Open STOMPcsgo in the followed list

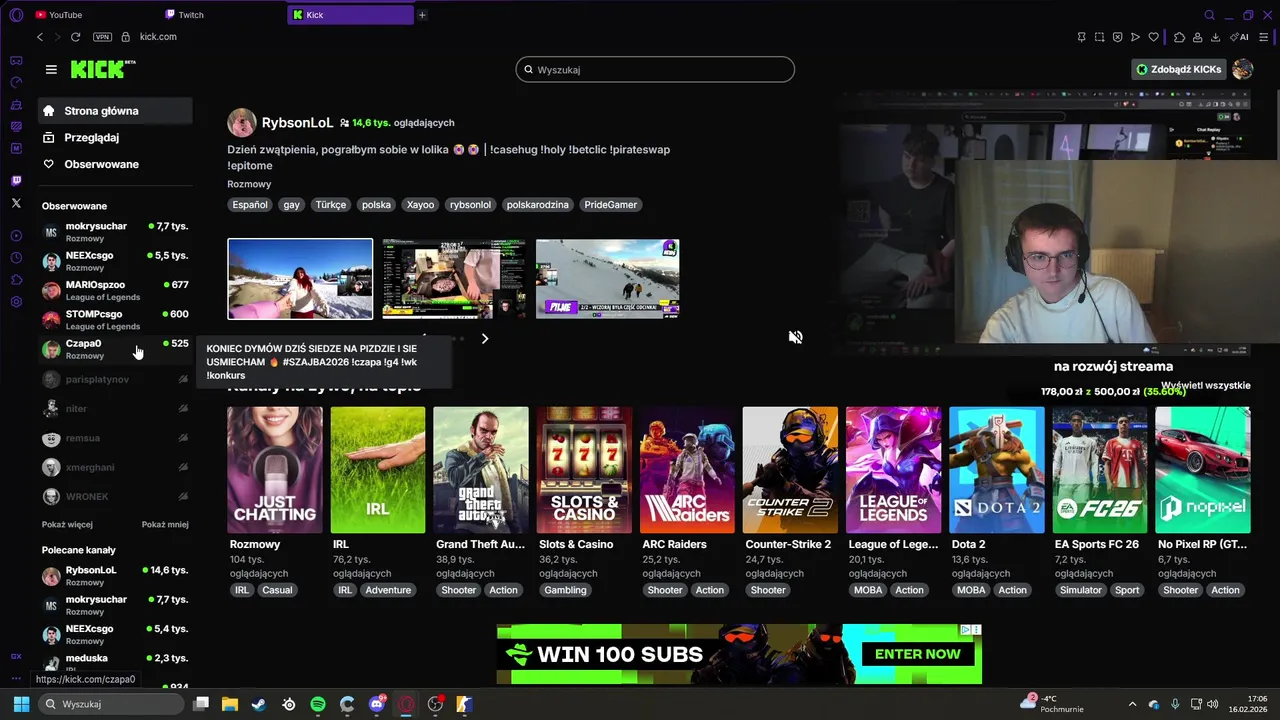[116, 320]
